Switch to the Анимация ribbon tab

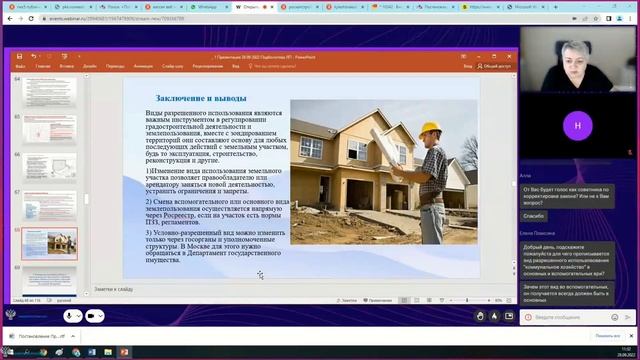pos(143,66)
